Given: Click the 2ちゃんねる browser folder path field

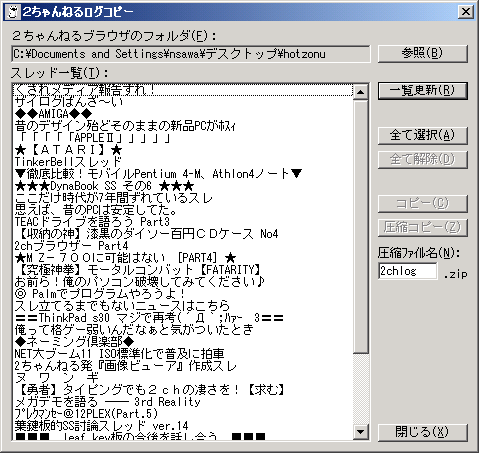Looking at the screenshot, I should pyautogui.click(x=191, y=54).
